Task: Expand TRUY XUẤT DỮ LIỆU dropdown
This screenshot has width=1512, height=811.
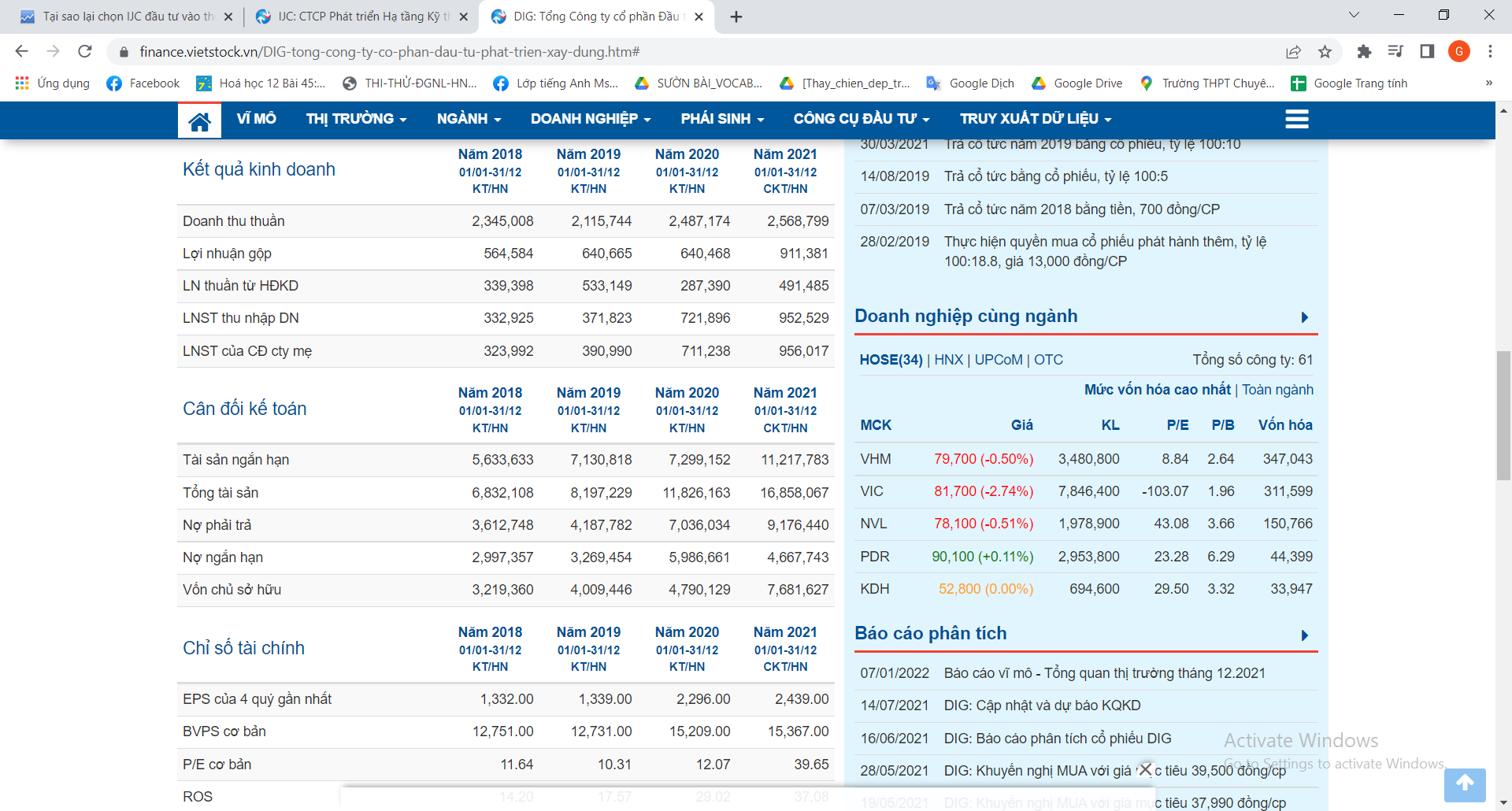Action: pyautogui.click(x=1036, y=119)
